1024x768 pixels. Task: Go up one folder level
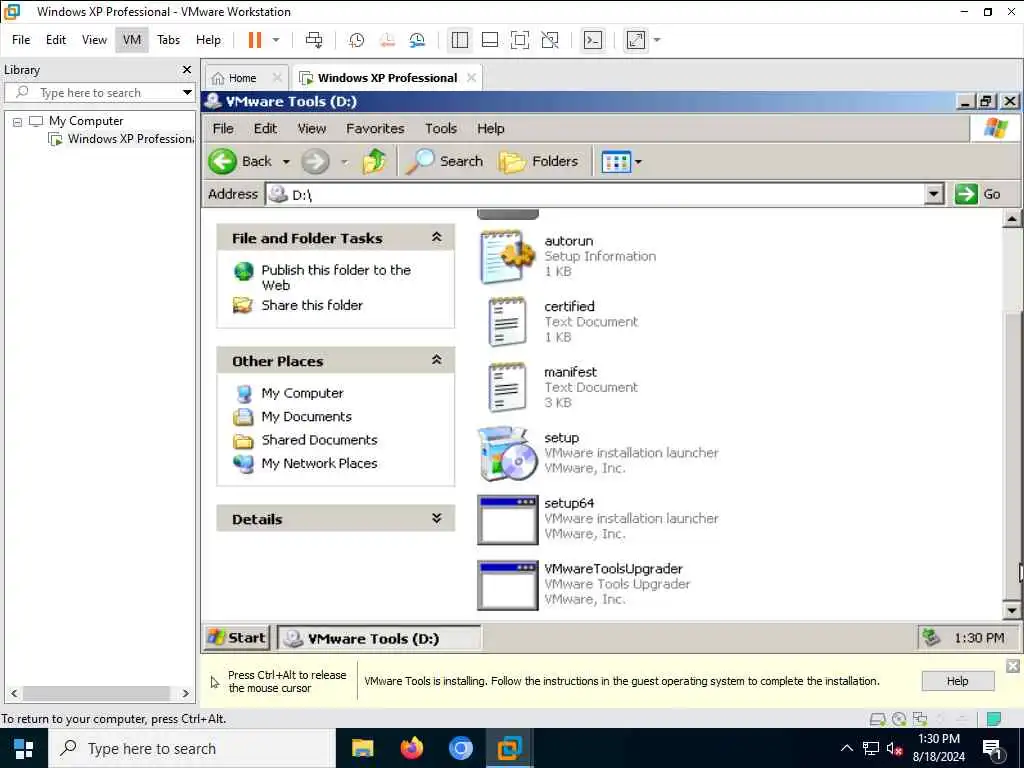375,161
